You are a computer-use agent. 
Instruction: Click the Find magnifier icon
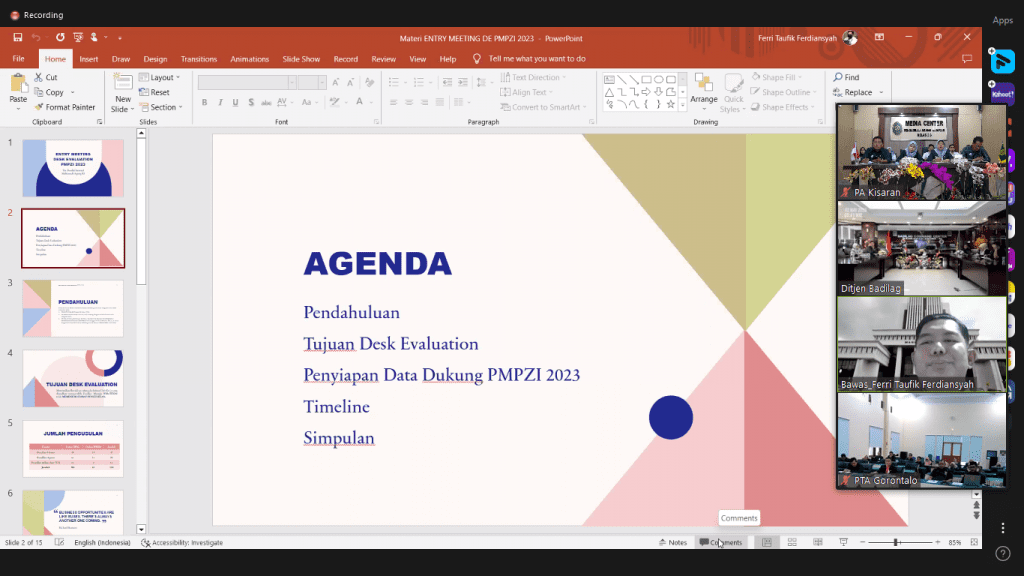coord(838,77)
